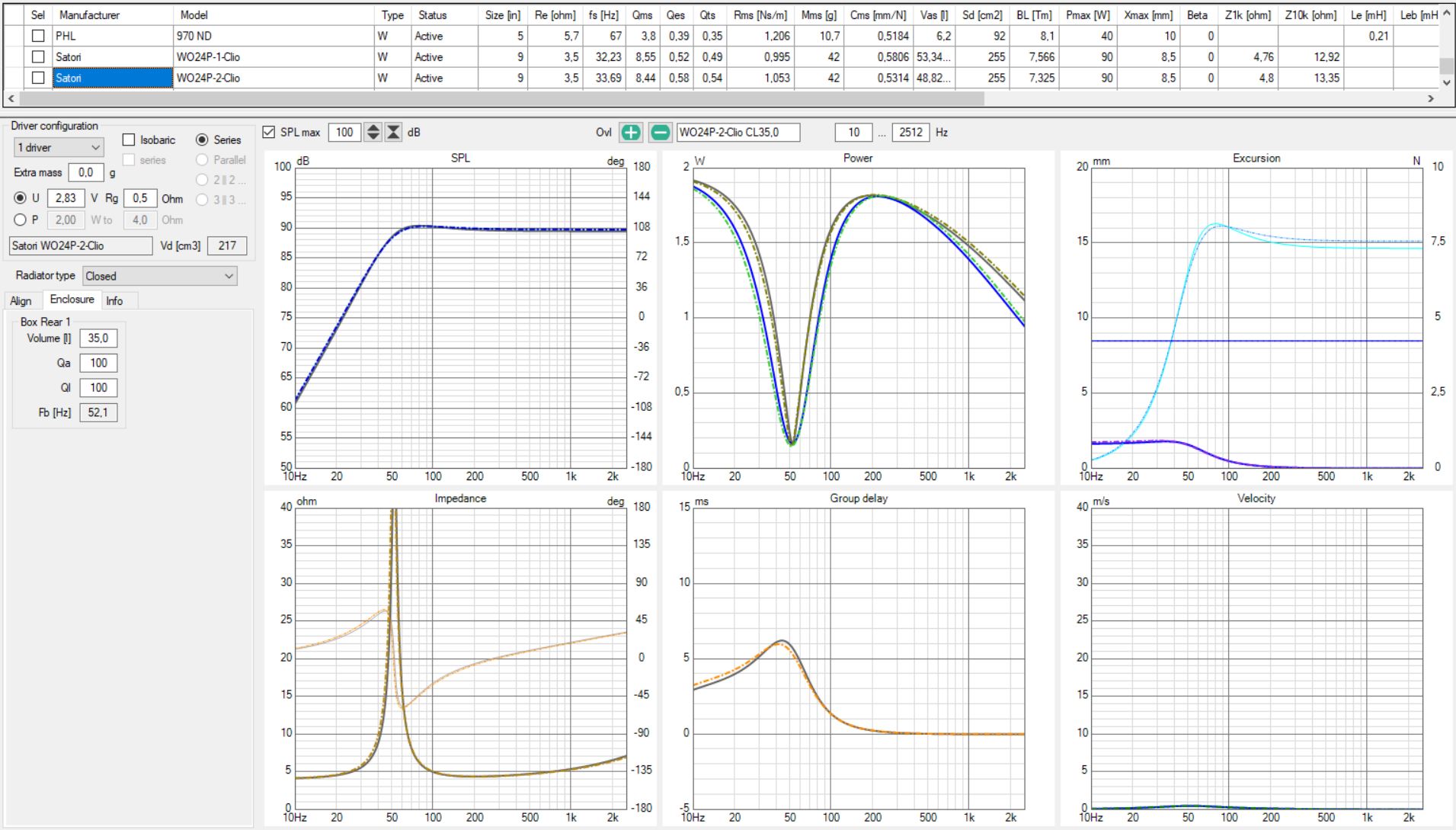Click the SPL max up/down stepper

pos(373,133)
